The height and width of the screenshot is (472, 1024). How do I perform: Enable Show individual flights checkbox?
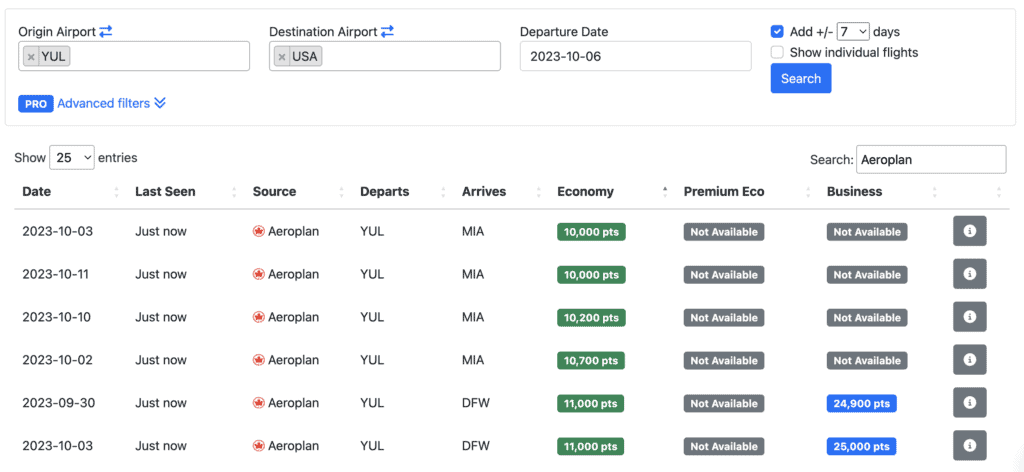777,52
